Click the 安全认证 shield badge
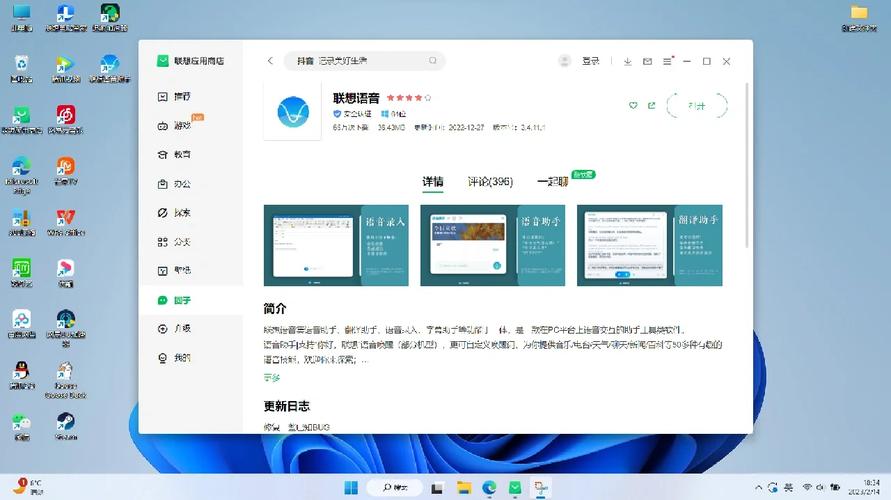 [x=352, y=114]
